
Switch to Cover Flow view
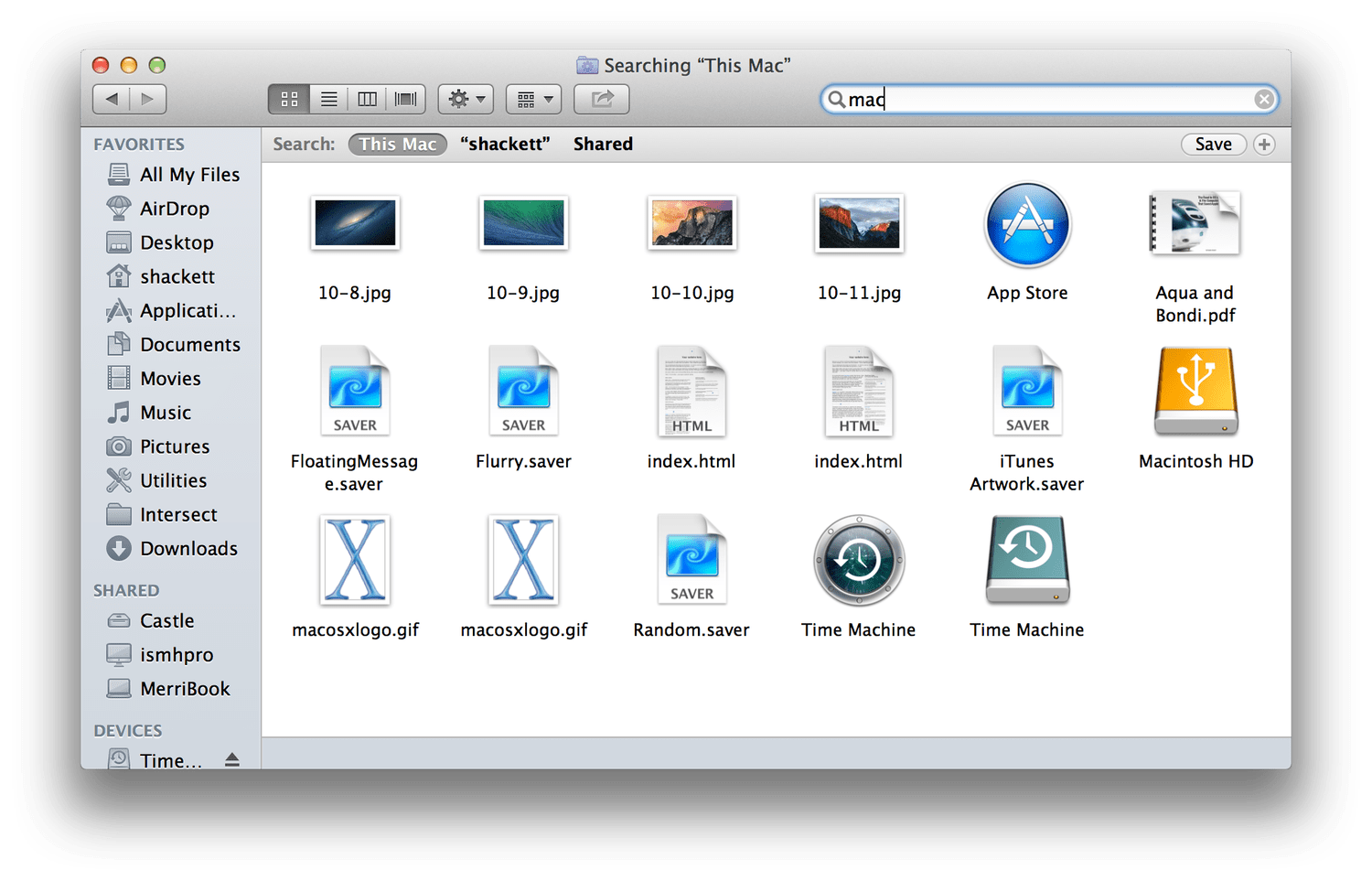405,99
